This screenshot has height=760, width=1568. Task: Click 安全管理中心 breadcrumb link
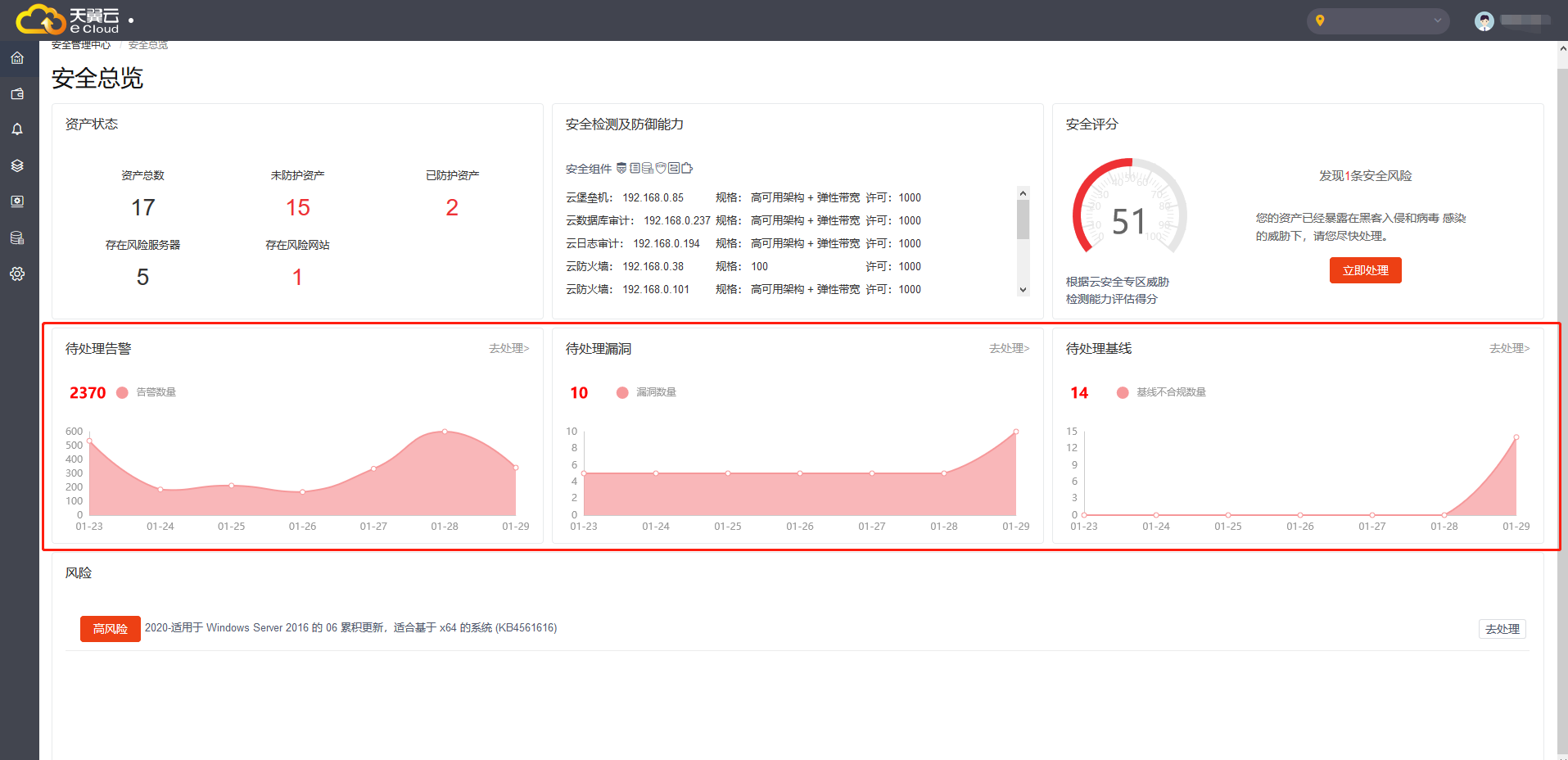[81, 45]
